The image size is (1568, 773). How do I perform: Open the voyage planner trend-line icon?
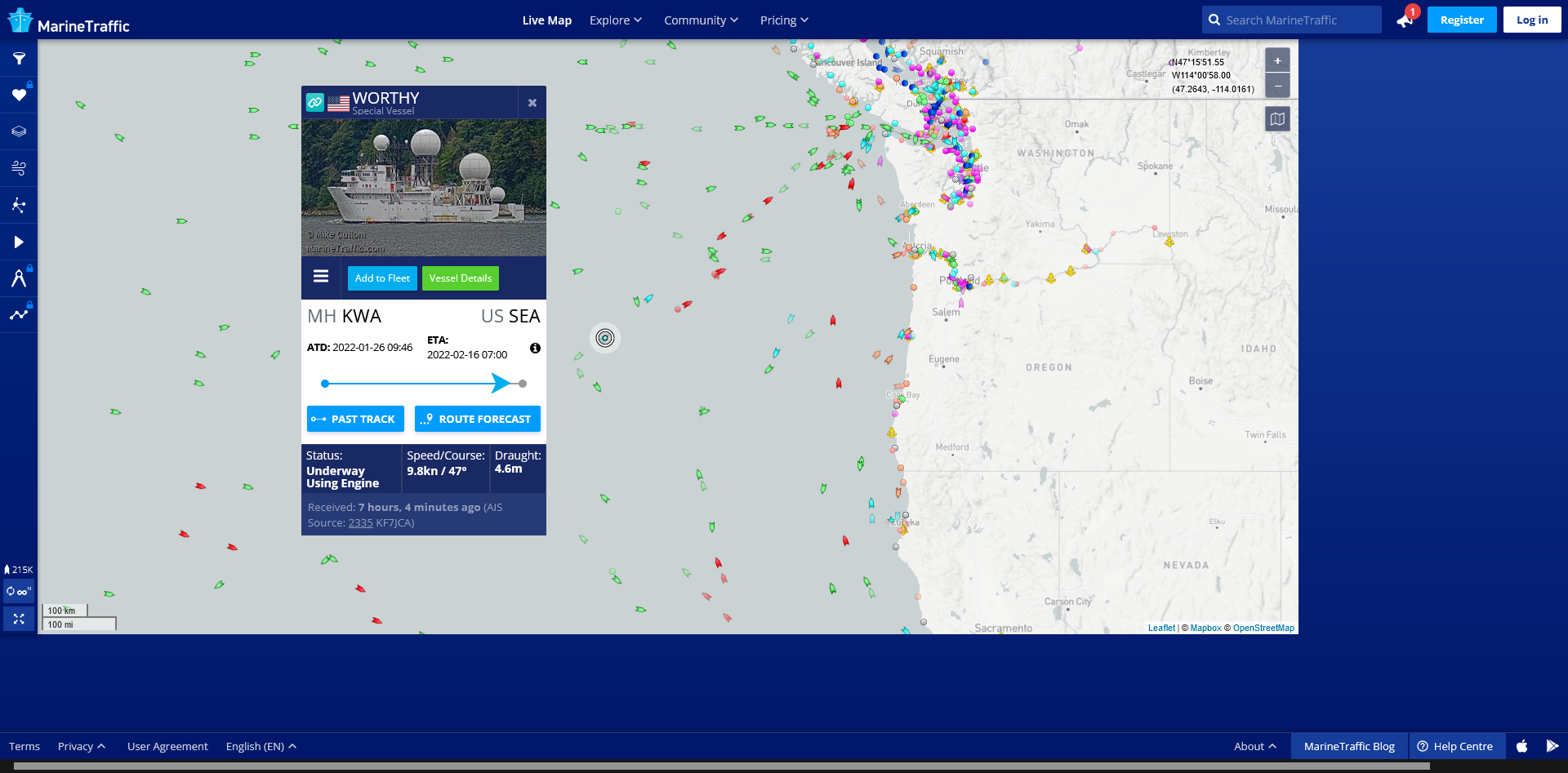point(19,314)
